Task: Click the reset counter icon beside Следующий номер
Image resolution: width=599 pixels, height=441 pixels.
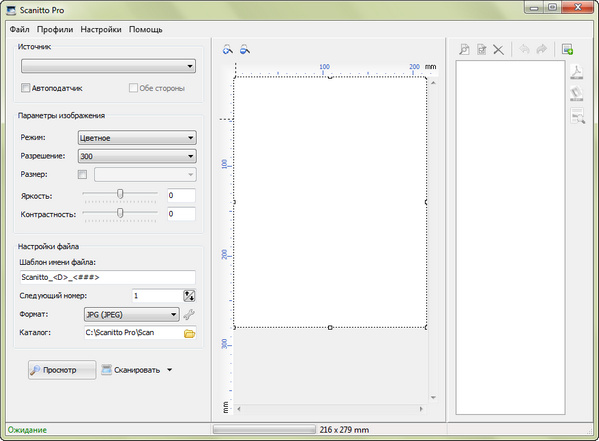Action: point(189,296)
